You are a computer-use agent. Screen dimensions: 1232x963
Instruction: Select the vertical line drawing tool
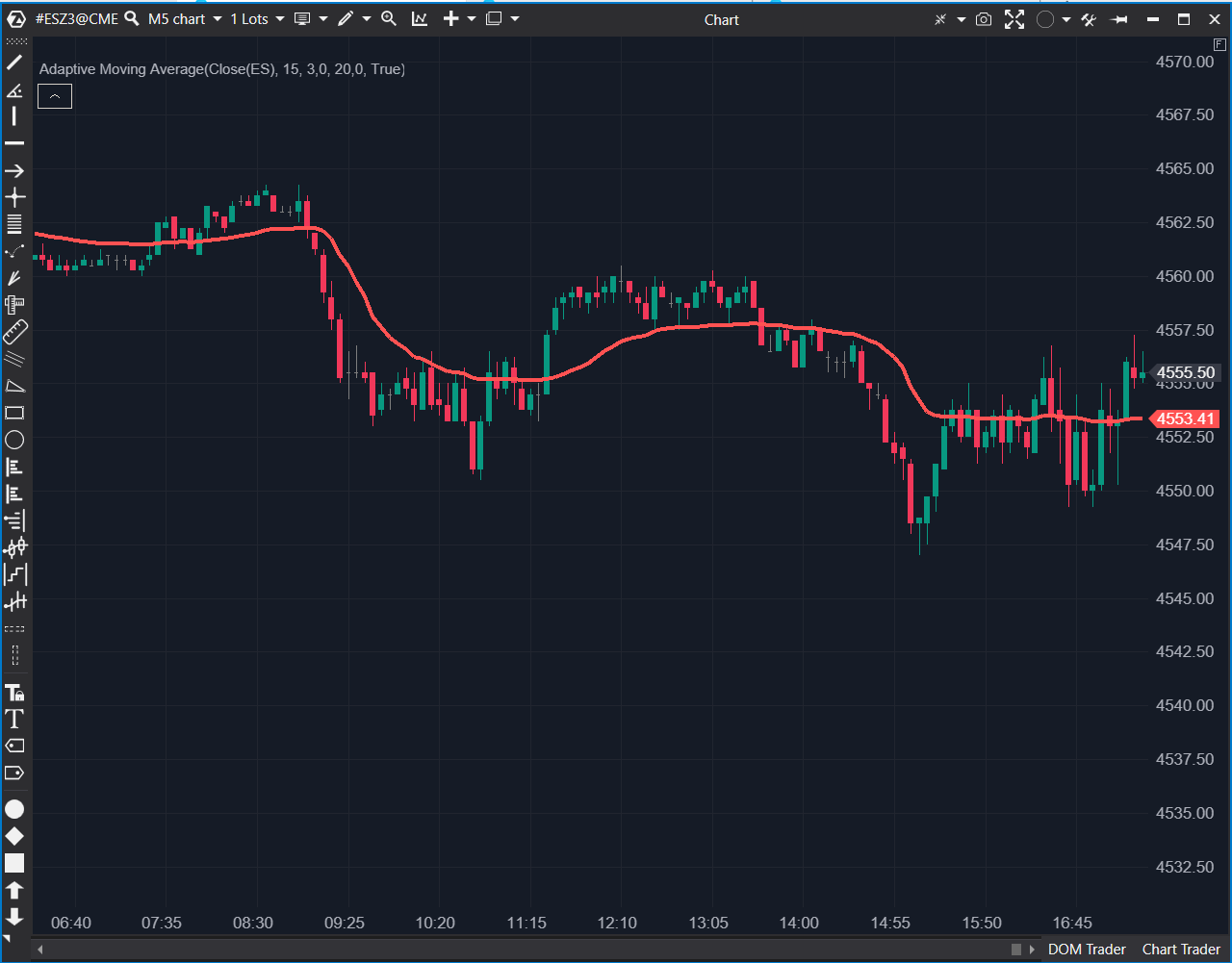[14, 116]
